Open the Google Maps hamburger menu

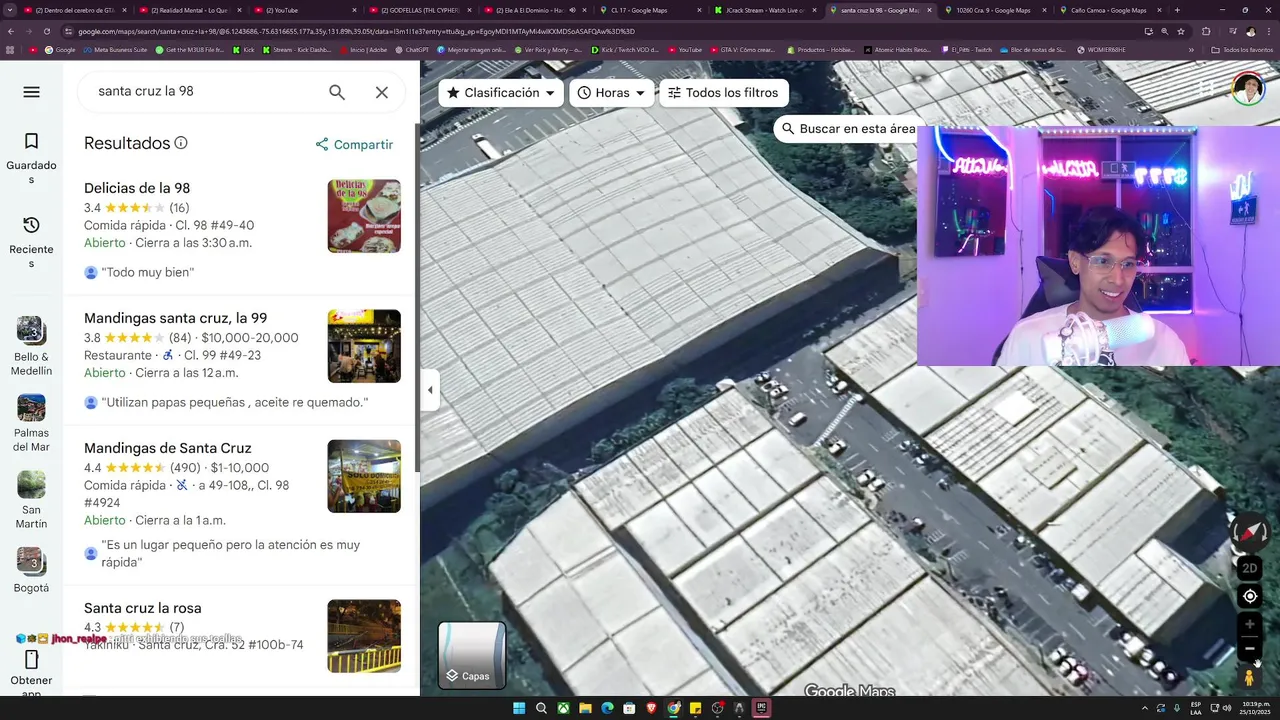click(x=31, y=92)
